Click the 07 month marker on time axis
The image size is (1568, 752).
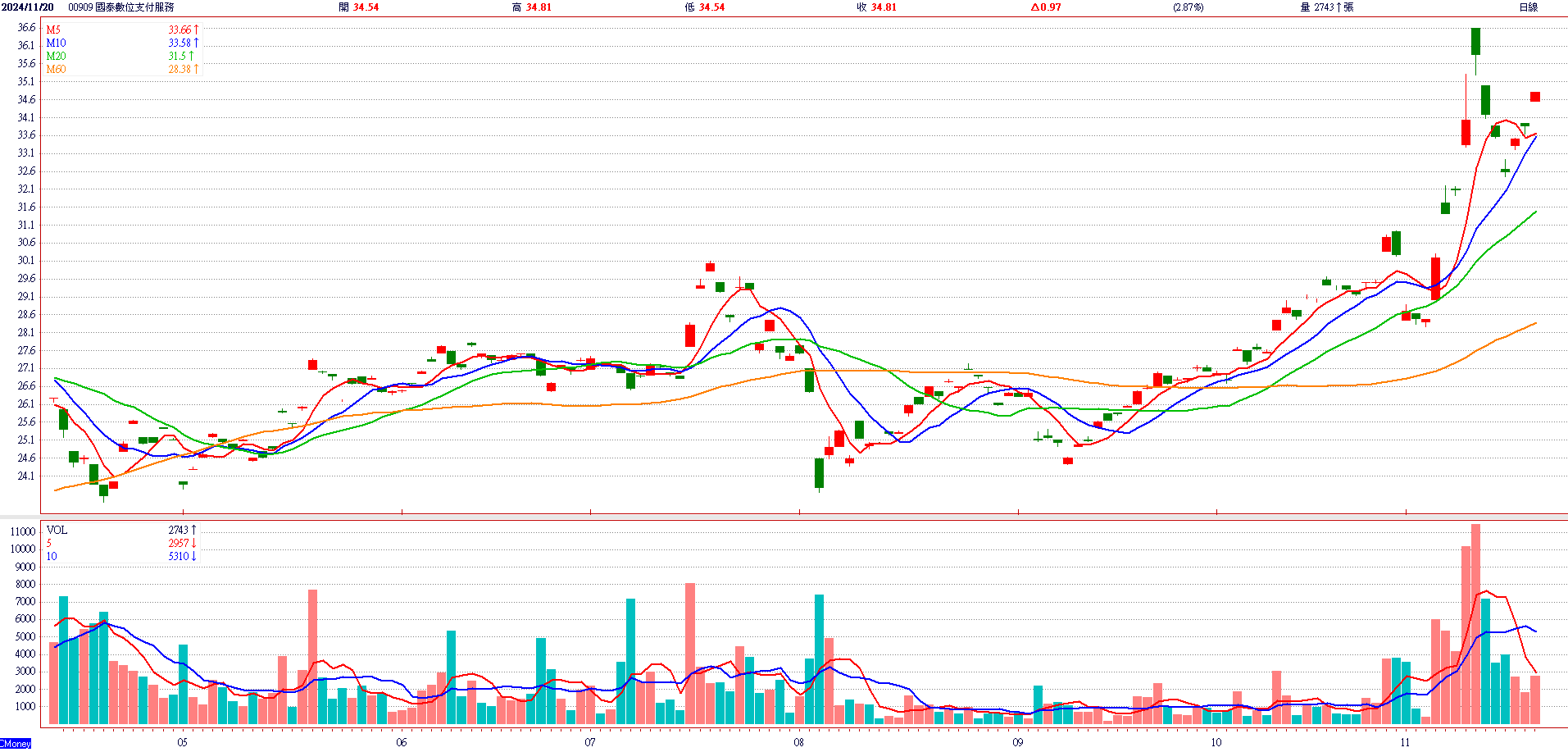coord(590,743)
